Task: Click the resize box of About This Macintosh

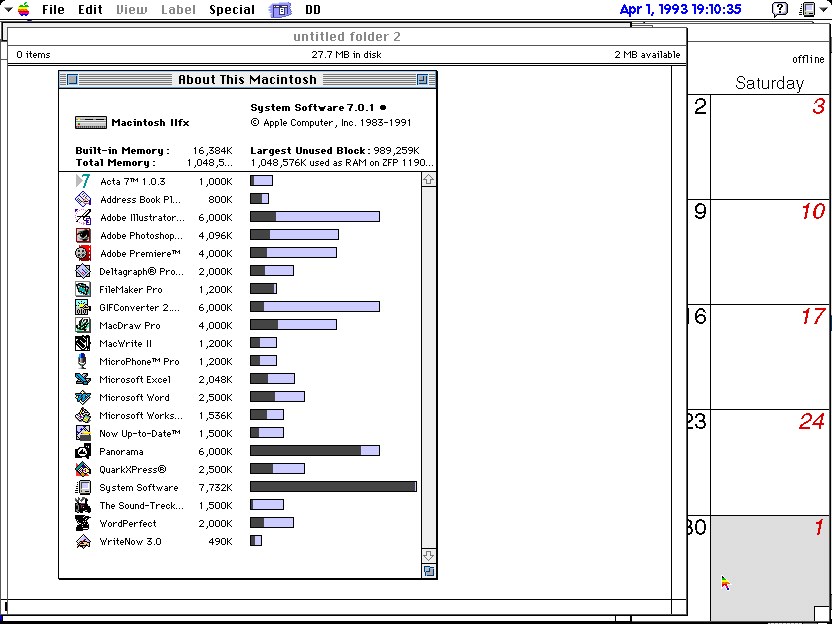Action: tap(429, 571)
